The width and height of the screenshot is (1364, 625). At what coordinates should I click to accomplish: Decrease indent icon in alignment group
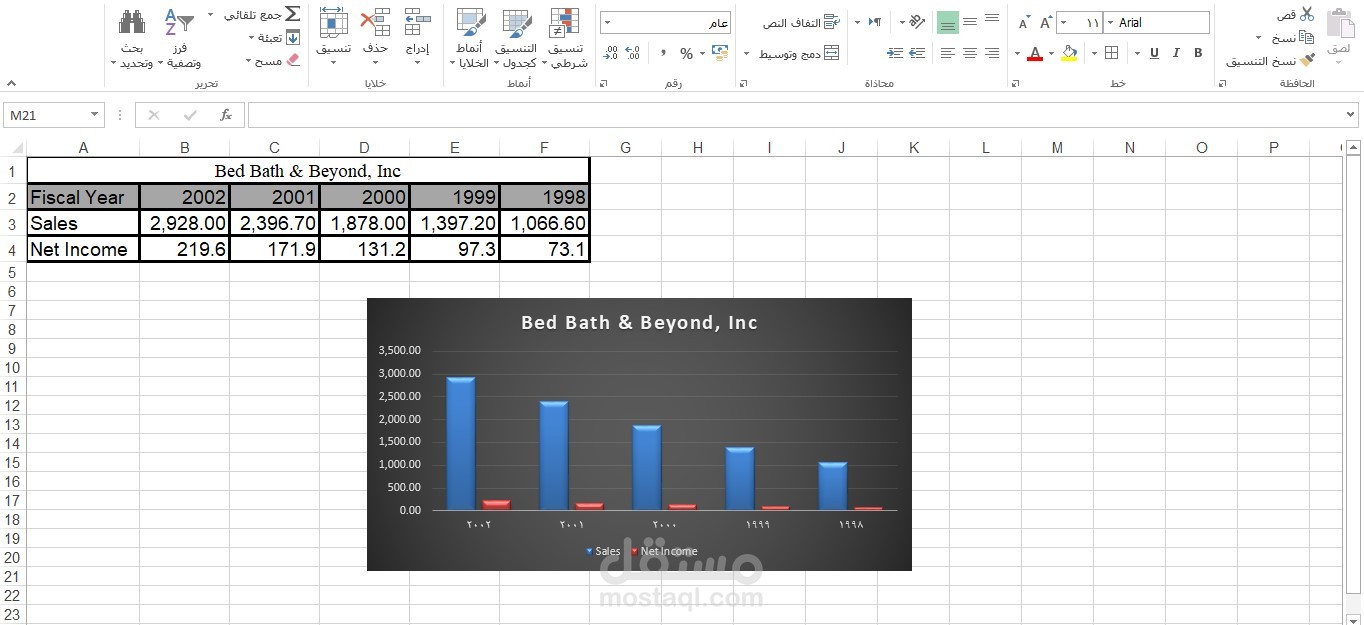[917, 53]
